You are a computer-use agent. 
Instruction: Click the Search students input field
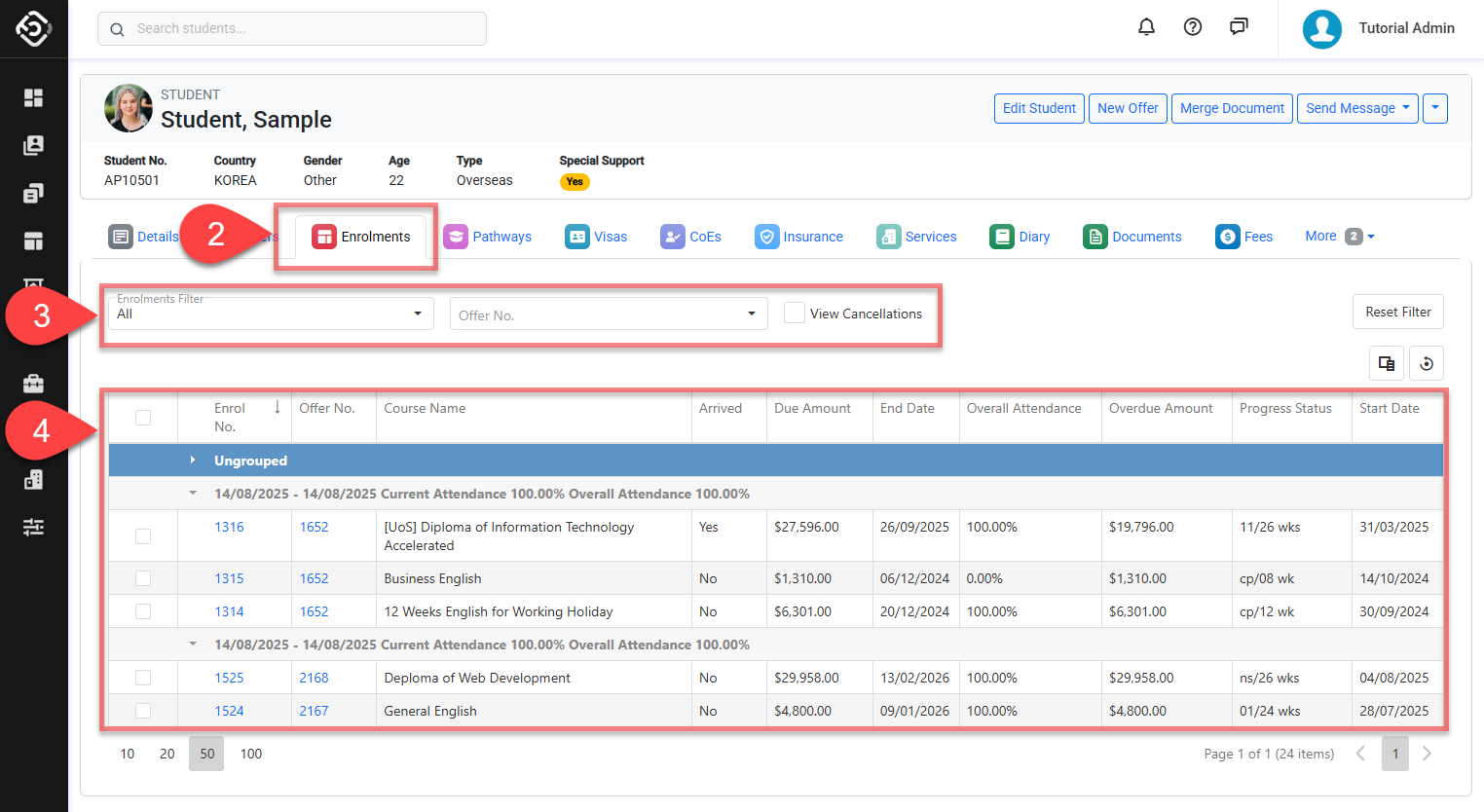pyautogui.click(x=292, y=28)
